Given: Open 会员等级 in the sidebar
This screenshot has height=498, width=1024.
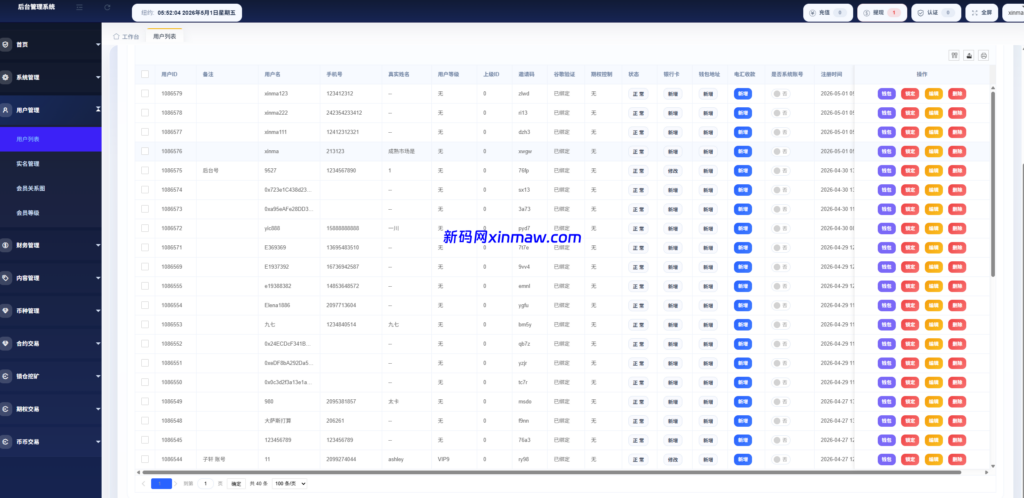Looking at the screenshot, I should [28, 213].
